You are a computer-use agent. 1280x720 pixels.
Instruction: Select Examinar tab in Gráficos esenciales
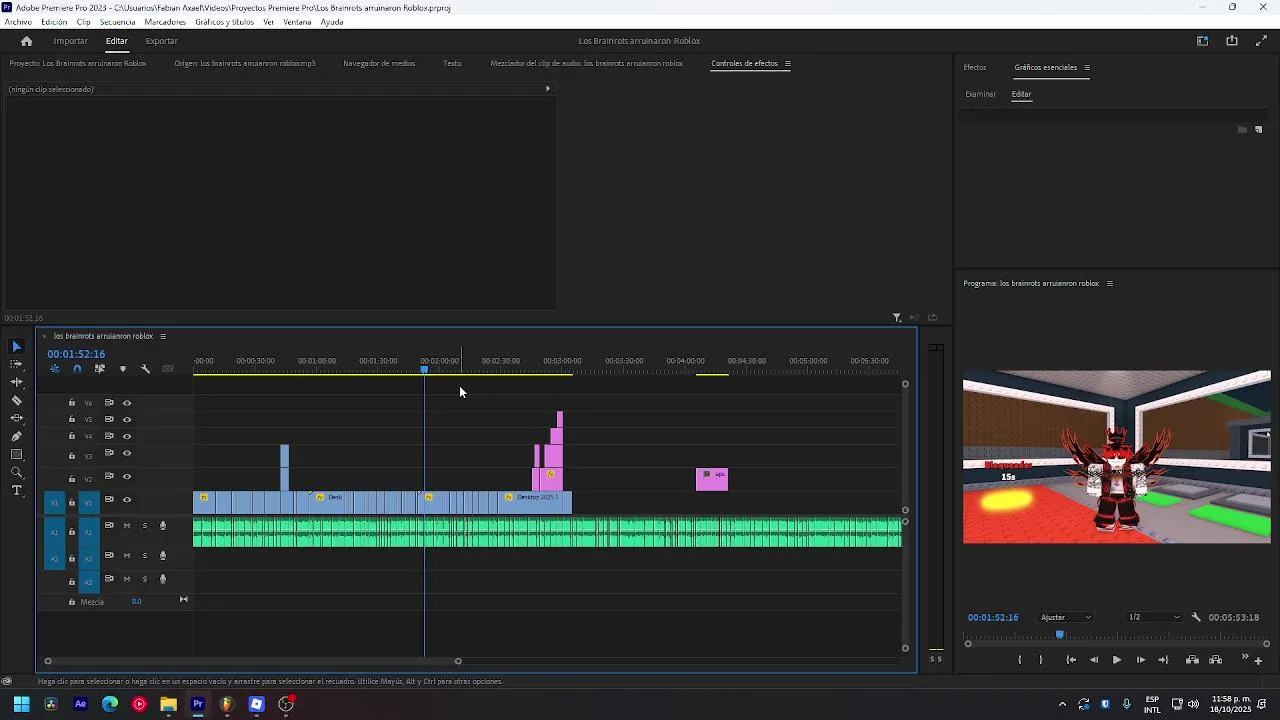(980, 94)
